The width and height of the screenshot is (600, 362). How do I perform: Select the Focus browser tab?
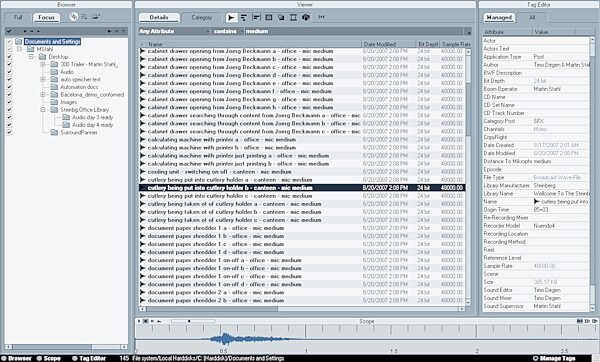tap(46, 17)
